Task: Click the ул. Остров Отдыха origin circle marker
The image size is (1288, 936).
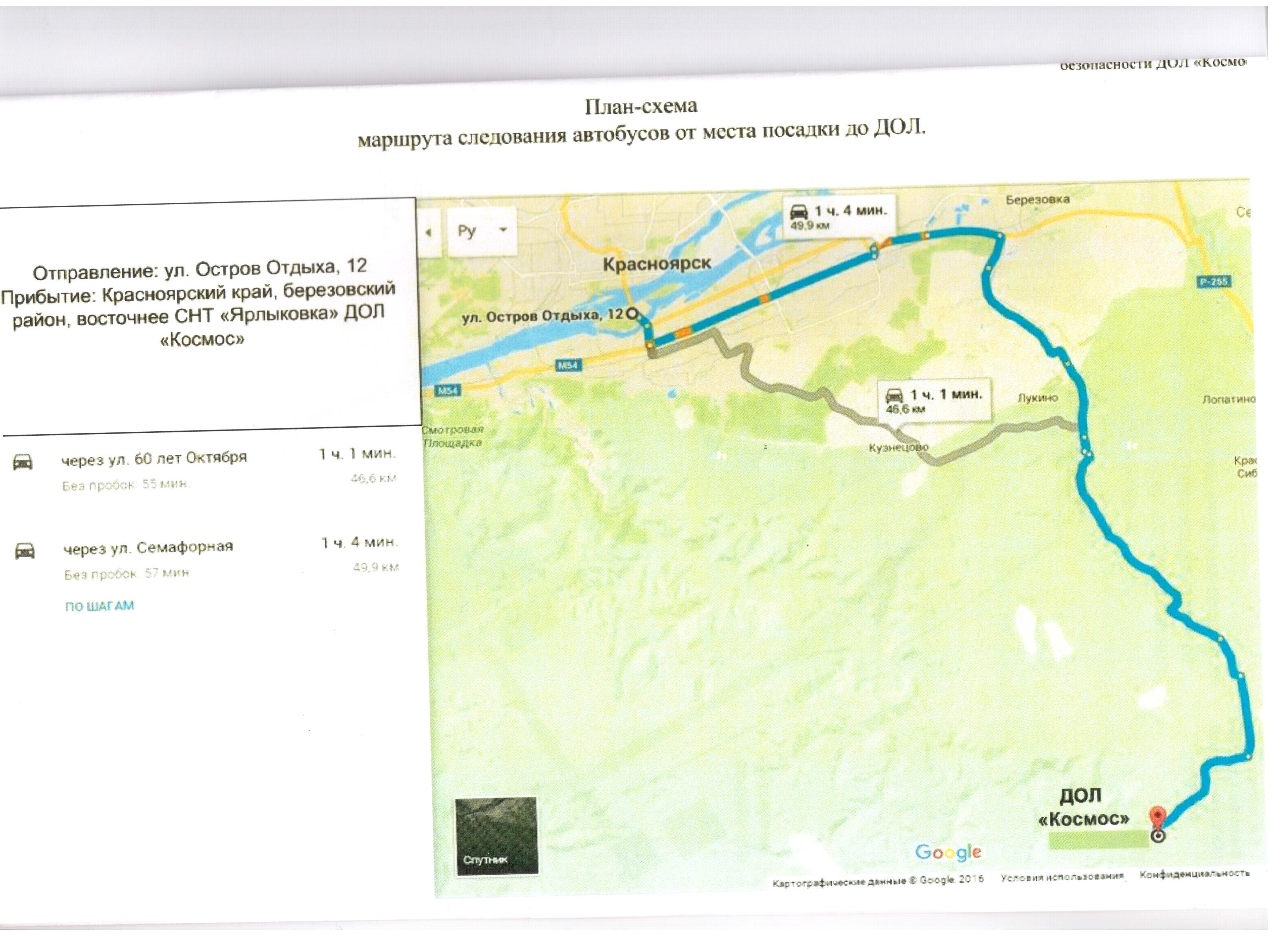Action: point(632,313)
